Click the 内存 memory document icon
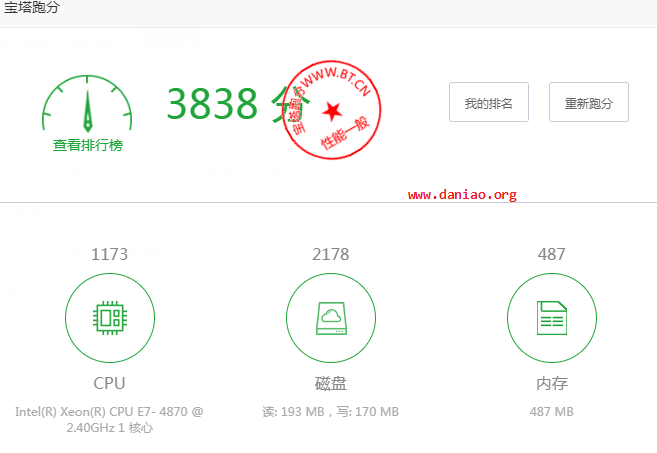 tap(552, 318)
